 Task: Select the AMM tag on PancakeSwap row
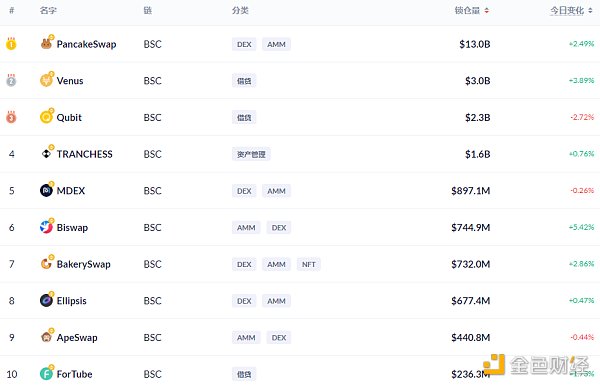point(276,44)
